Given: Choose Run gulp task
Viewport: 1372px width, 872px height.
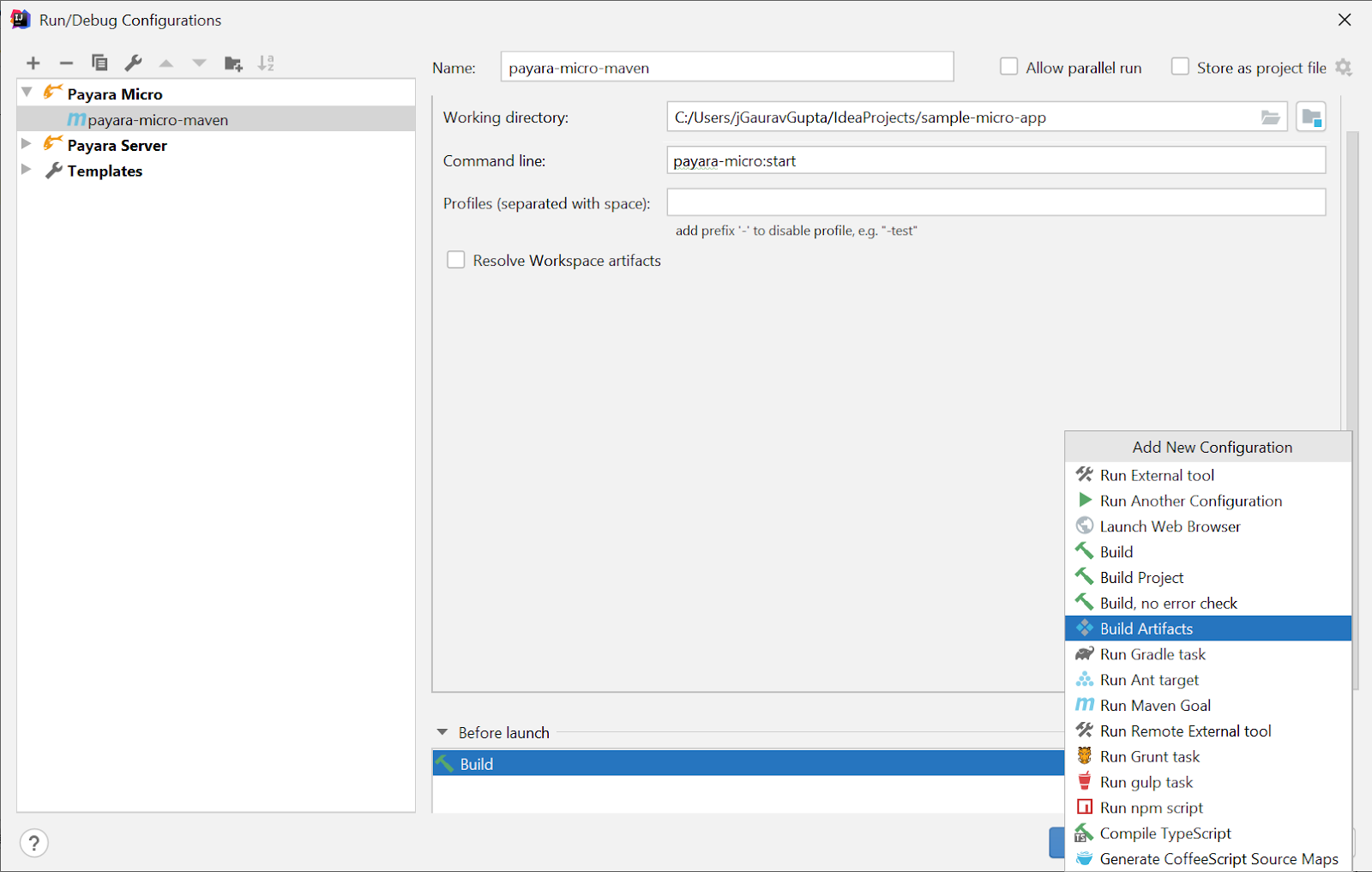Looking at the screenshot, I should pyautogui.click(x=1208, y=782).
